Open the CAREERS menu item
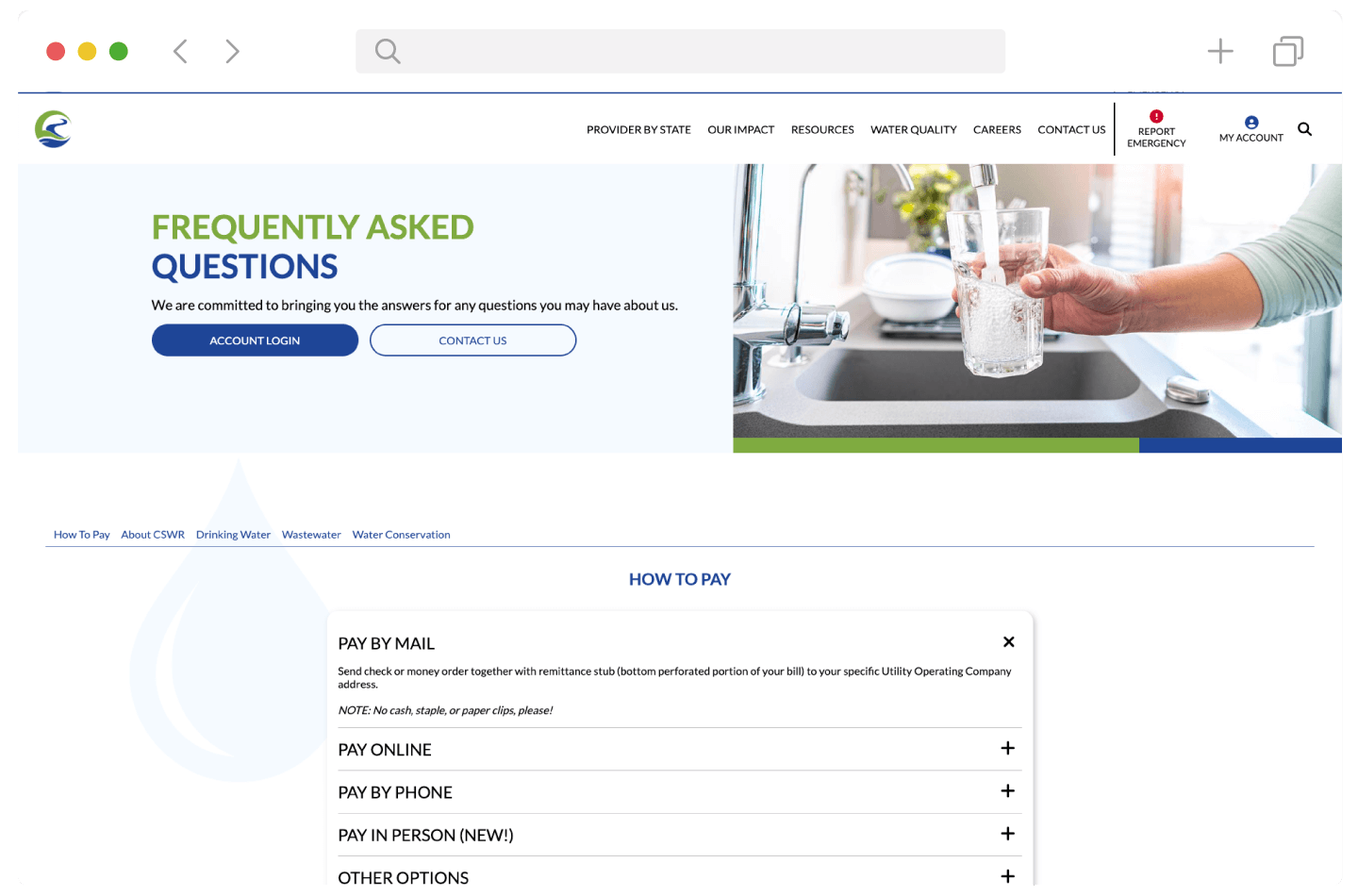The height and width of the screenshot is (896, 1358). [x=997, y=129]
